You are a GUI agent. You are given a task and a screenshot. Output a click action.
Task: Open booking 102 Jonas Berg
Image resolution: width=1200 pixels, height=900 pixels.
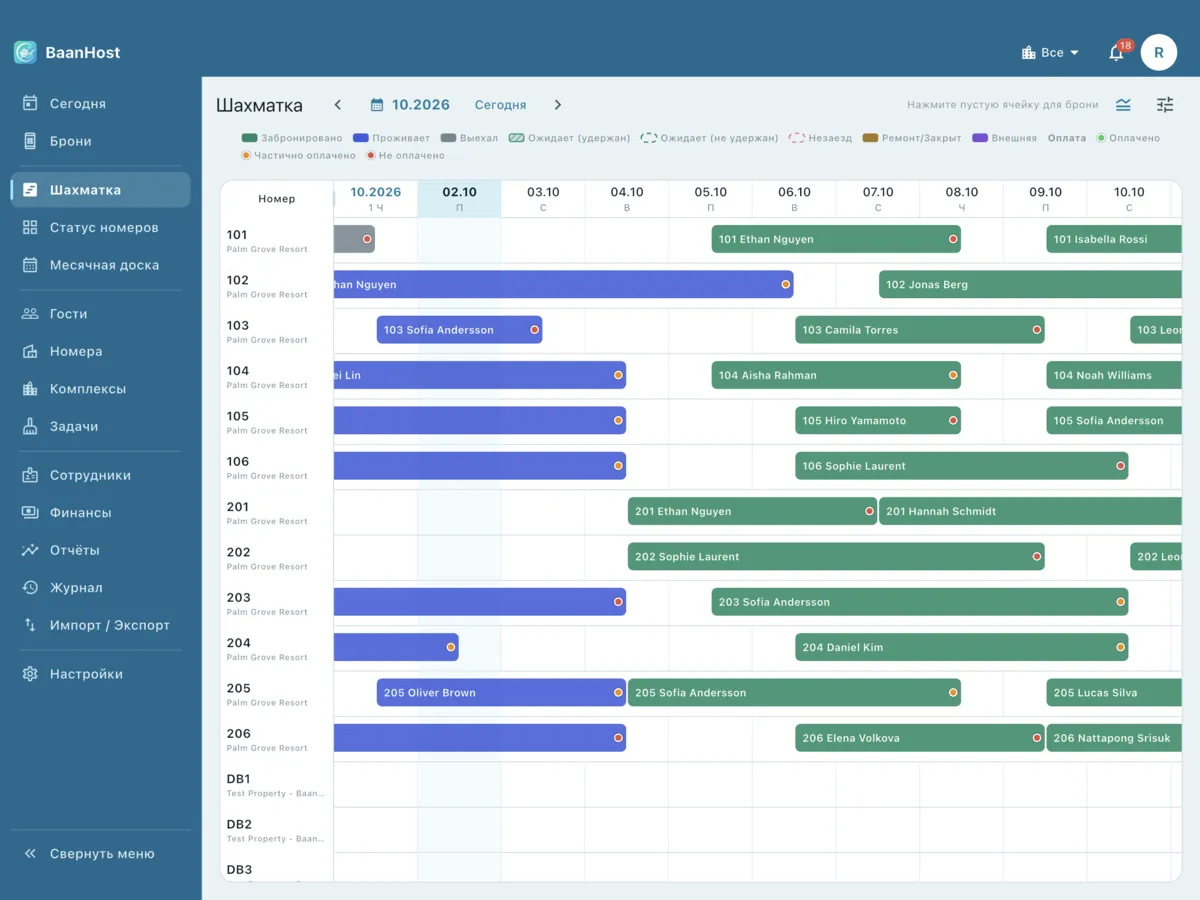(x=1030, y=285)
